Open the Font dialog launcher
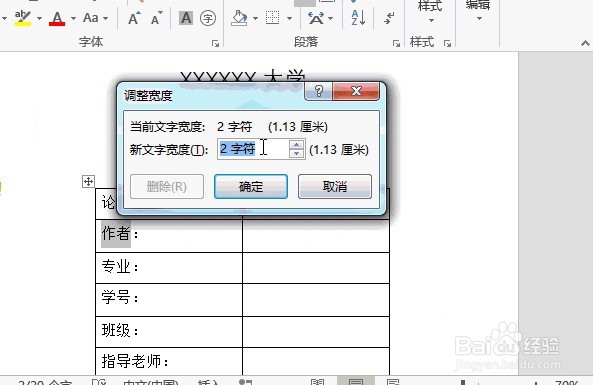The image size is (593, 385). [216, 44]
